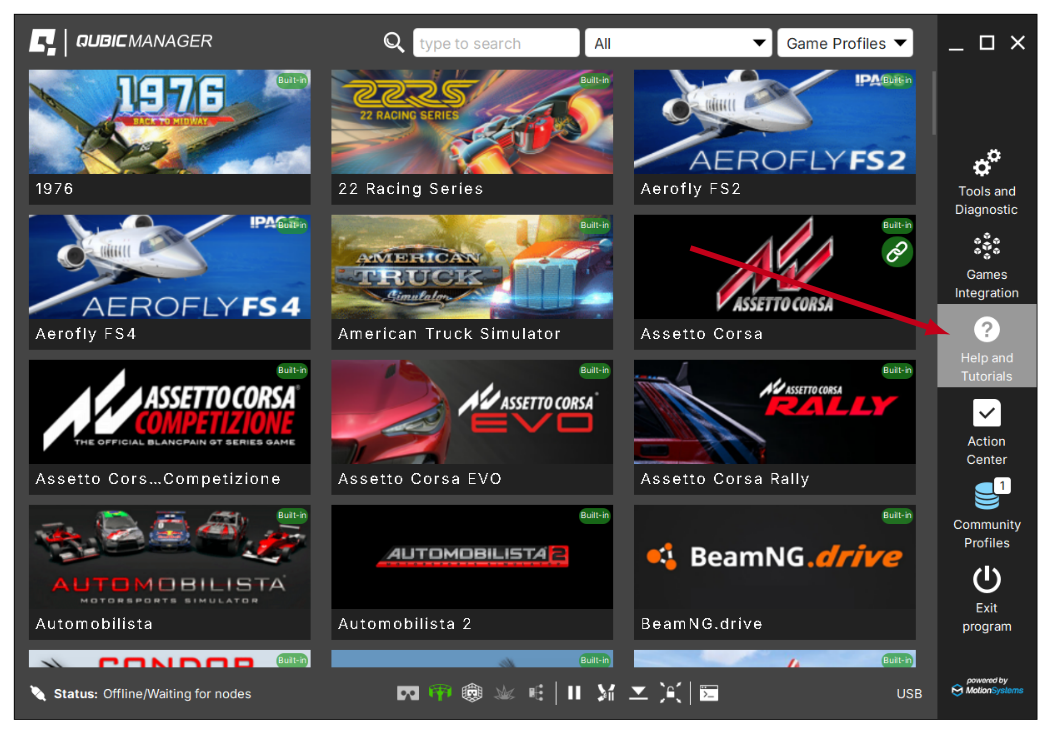Open Games Integration section

[986, 265]
